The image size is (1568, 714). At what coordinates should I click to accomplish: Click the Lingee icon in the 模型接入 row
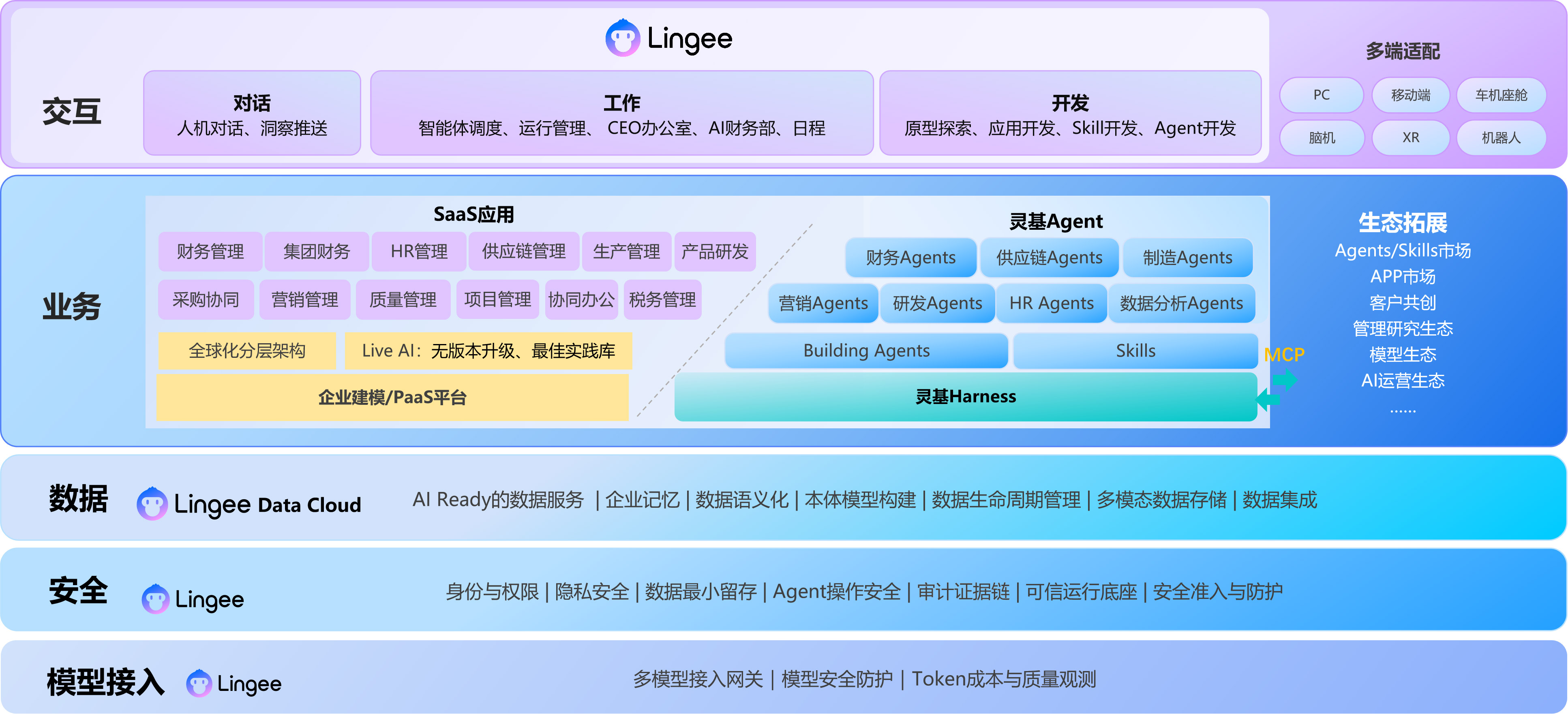[199, 683]
